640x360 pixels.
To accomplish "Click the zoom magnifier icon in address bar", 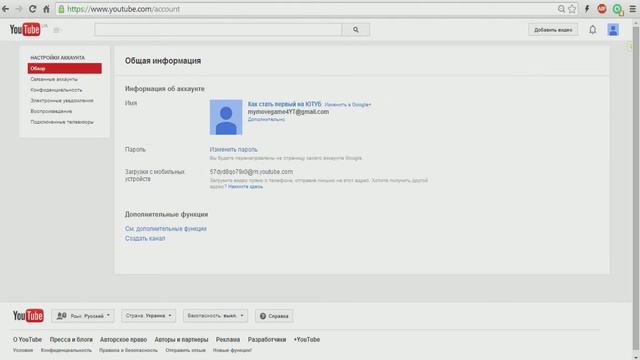I will click(561, 9).
